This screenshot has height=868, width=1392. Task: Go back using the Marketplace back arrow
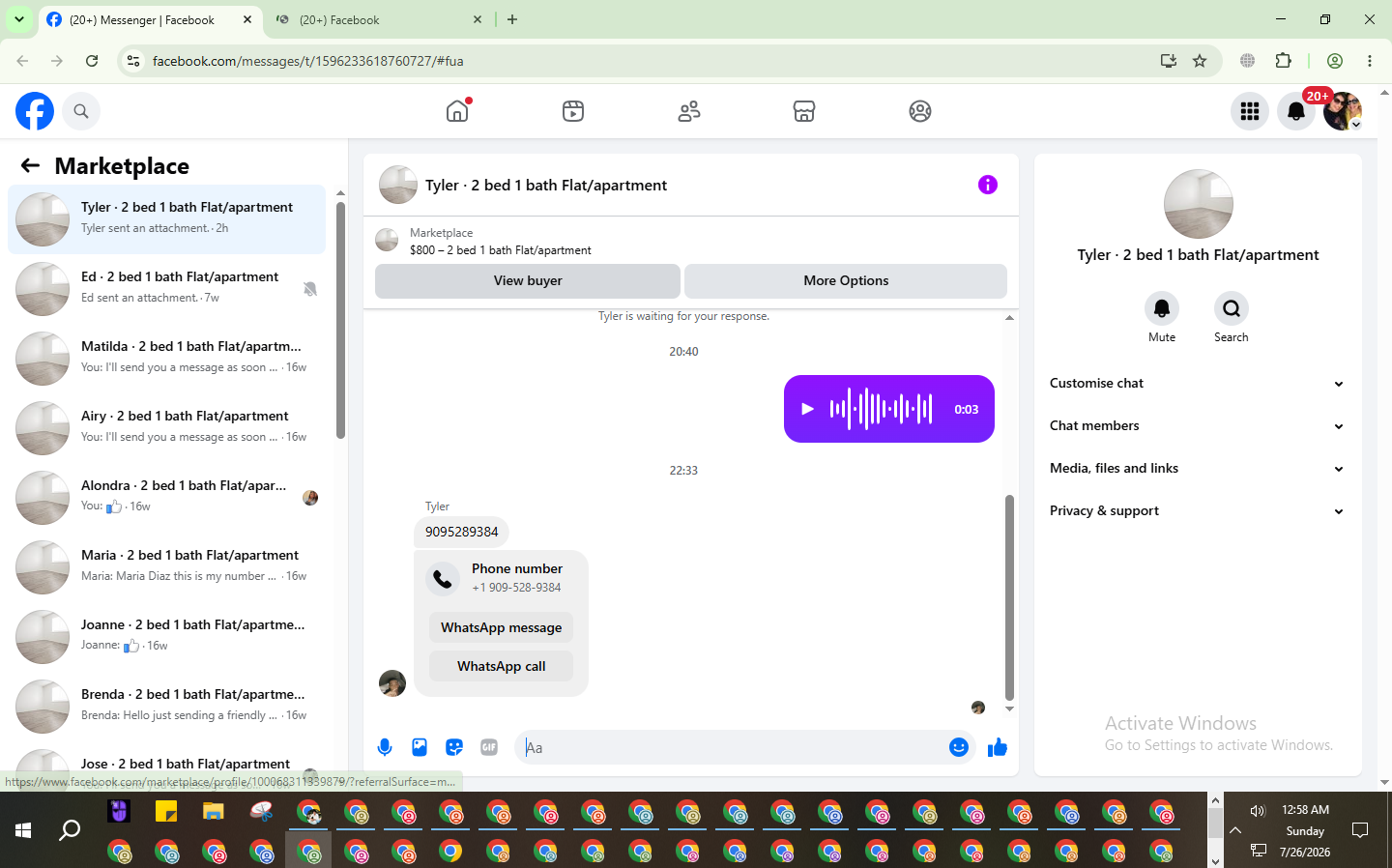[x=30, y=165]
